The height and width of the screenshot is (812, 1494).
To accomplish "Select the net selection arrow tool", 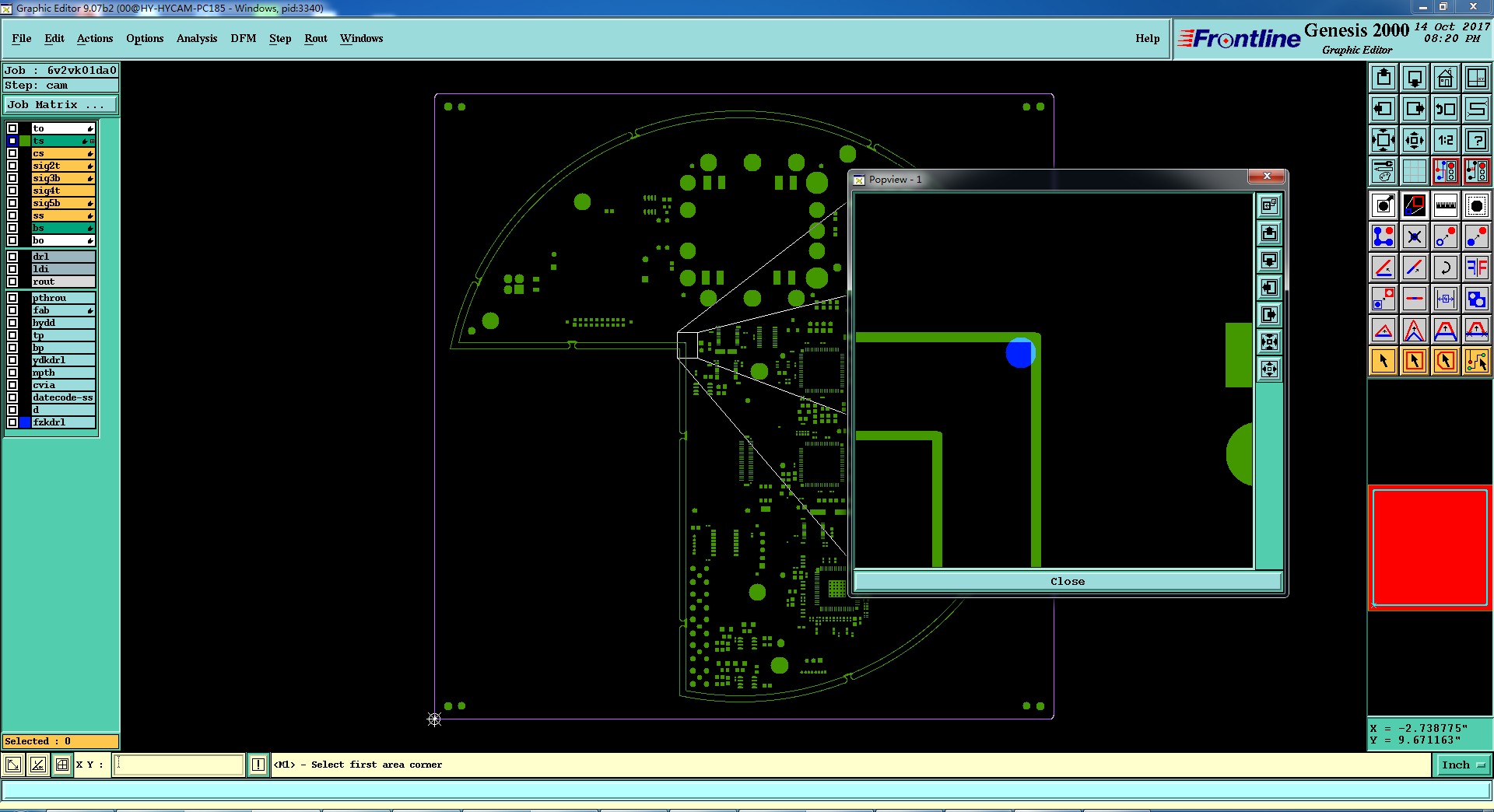I will click(1477, 361).
